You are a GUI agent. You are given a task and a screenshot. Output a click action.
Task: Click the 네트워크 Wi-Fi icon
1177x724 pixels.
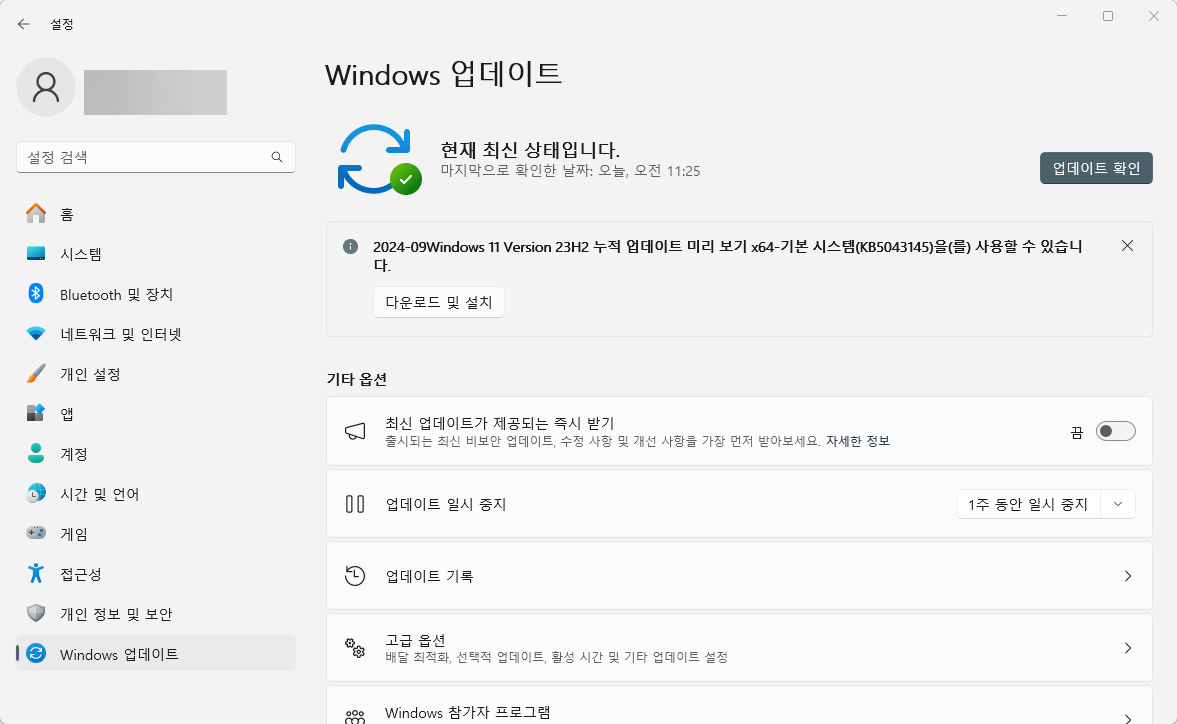tap(36, 333)
